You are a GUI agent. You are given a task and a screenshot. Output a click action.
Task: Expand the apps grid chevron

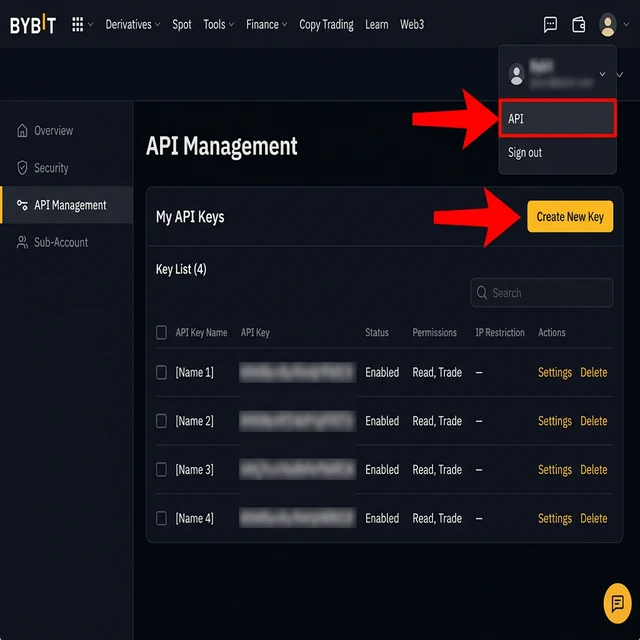pos(91,24)
